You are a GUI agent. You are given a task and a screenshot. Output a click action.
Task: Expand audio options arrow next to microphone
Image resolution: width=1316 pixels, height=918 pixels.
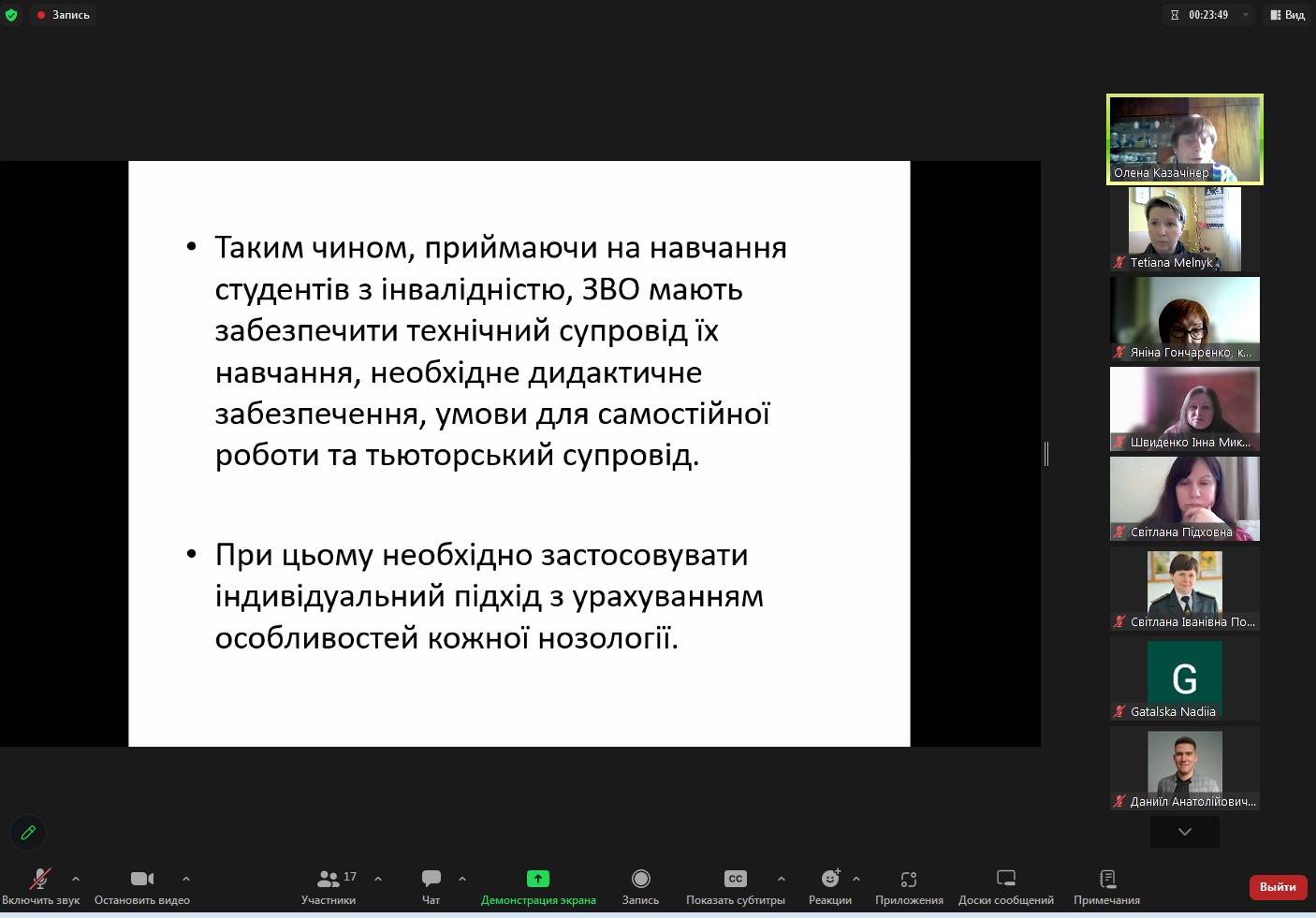(x=76, y=879)
